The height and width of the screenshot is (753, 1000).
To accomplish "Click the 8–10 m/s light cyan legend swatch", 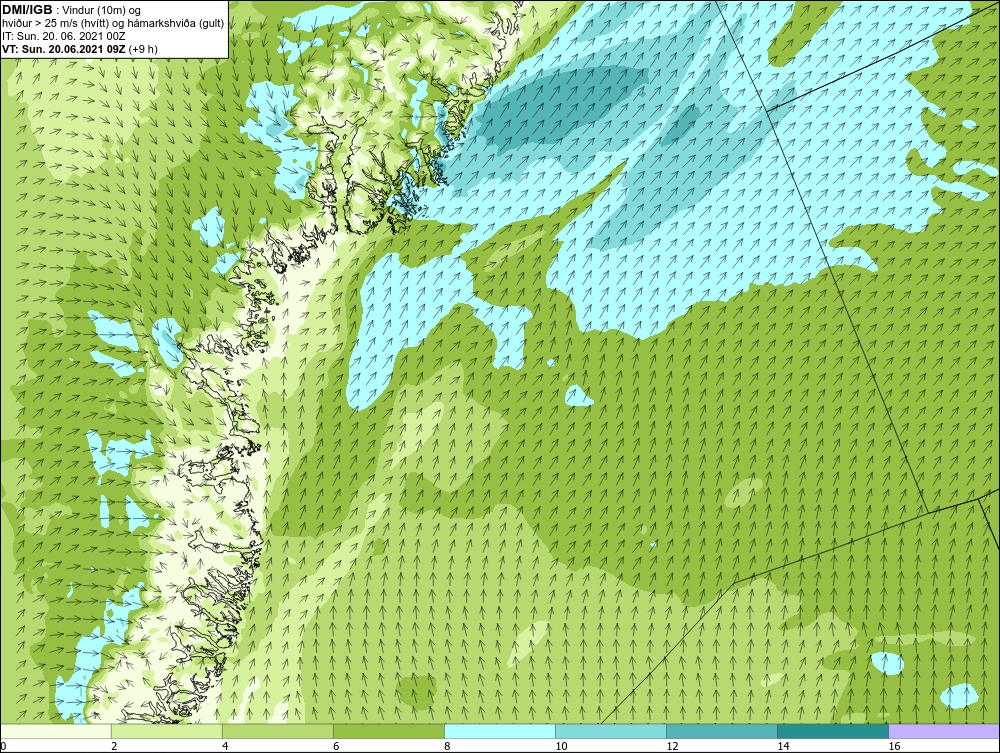I will (x=499, y=731).
